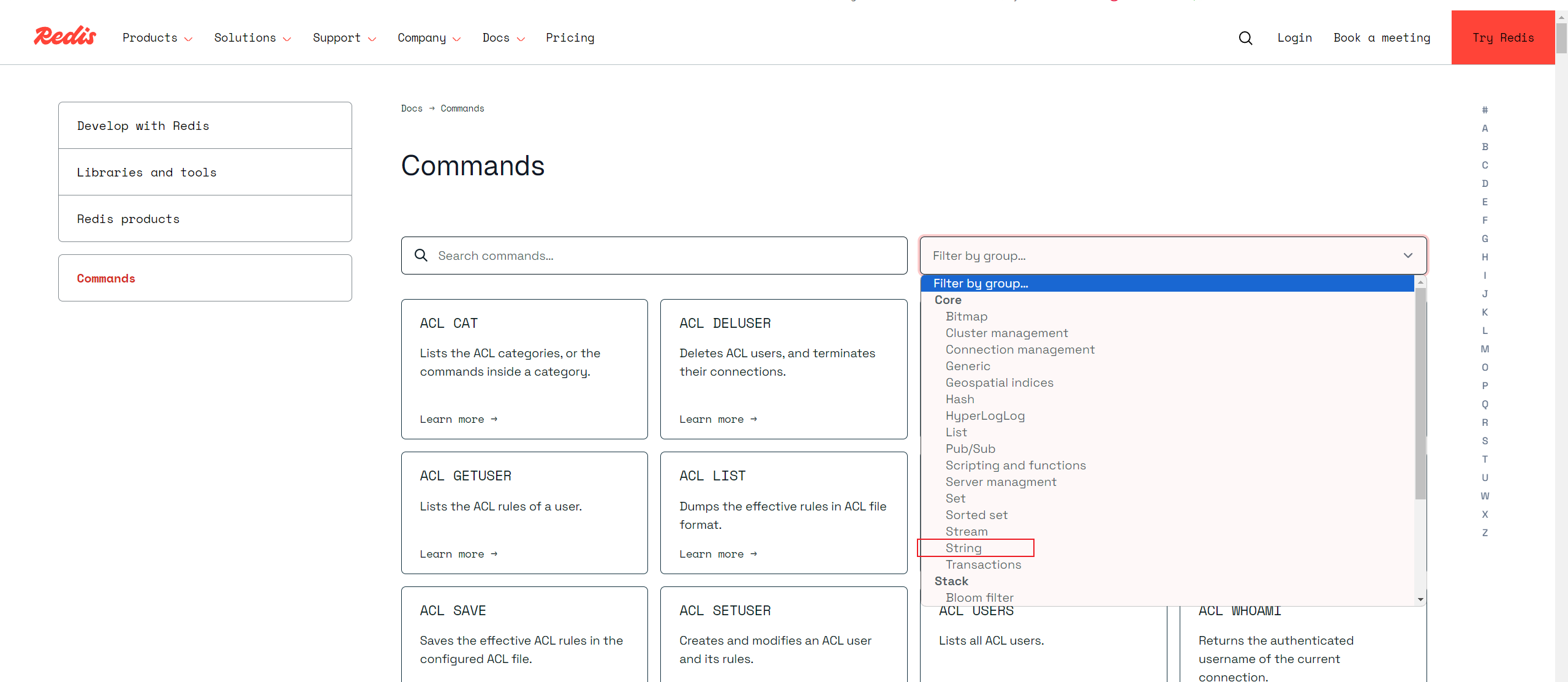This screenshot has width=1568, height=682.
Task: Open the ACL WHOAMI command card
Action: (x=1303, y=643)
